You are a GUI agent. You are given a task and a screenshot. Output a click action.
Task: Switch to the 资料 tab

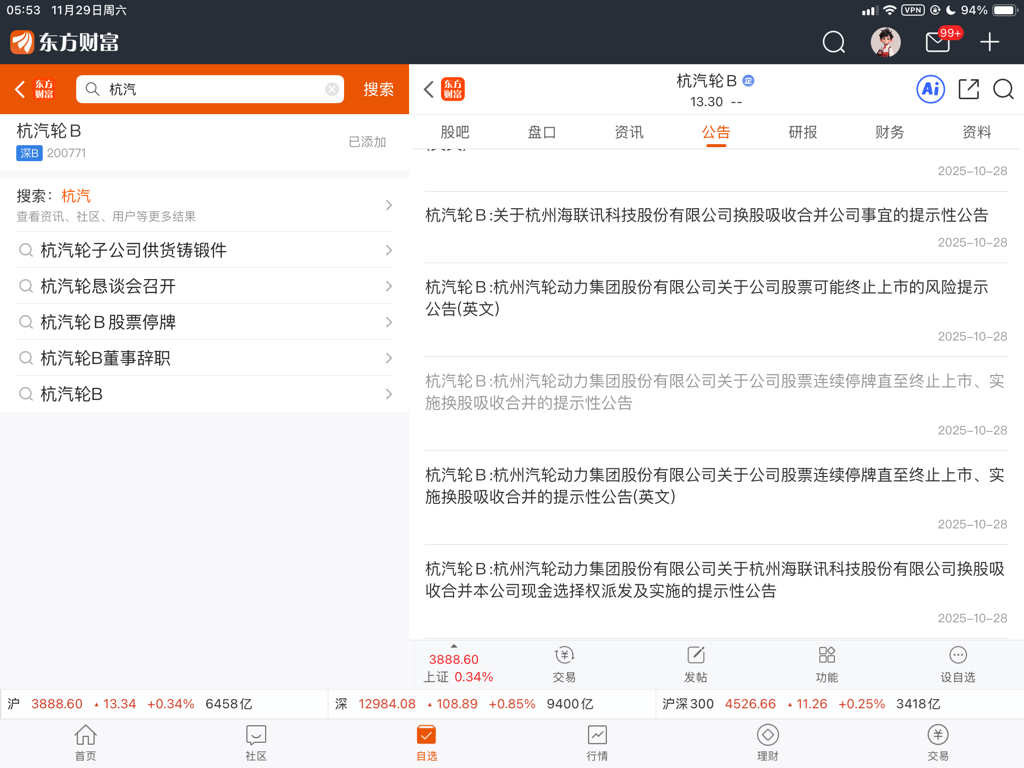click(x=976, y=133)
